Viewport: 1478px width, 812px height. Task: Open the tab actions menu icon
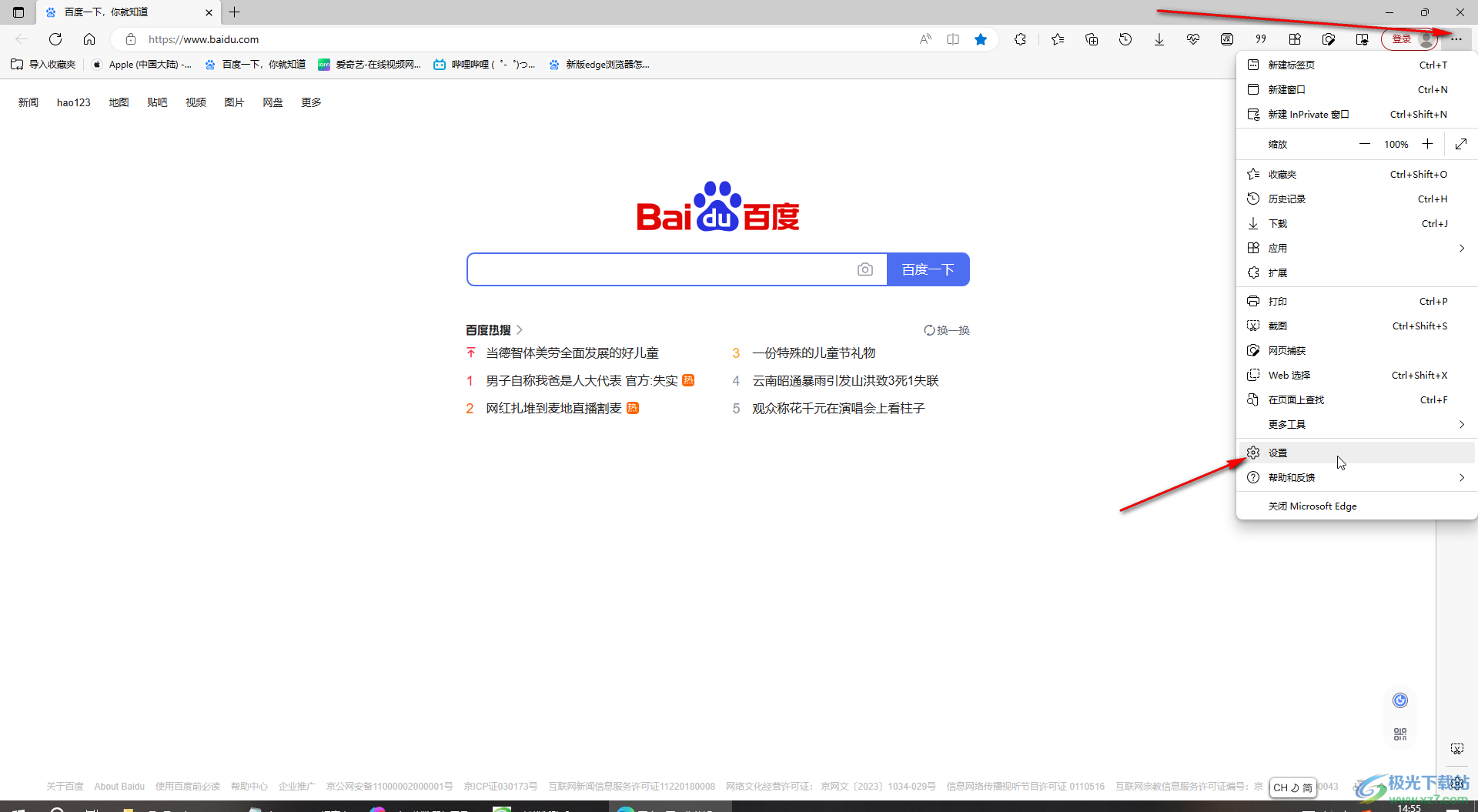18,12
